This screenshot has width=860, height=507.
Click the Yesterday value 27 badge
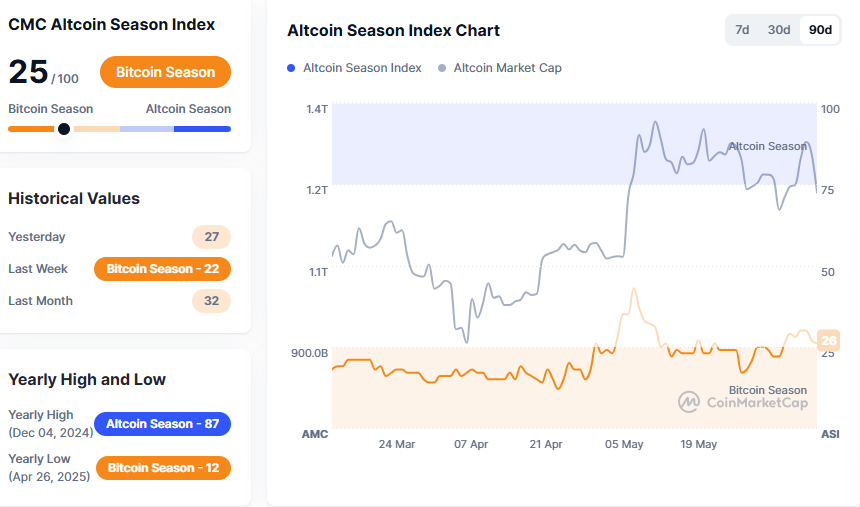[211, 237]
